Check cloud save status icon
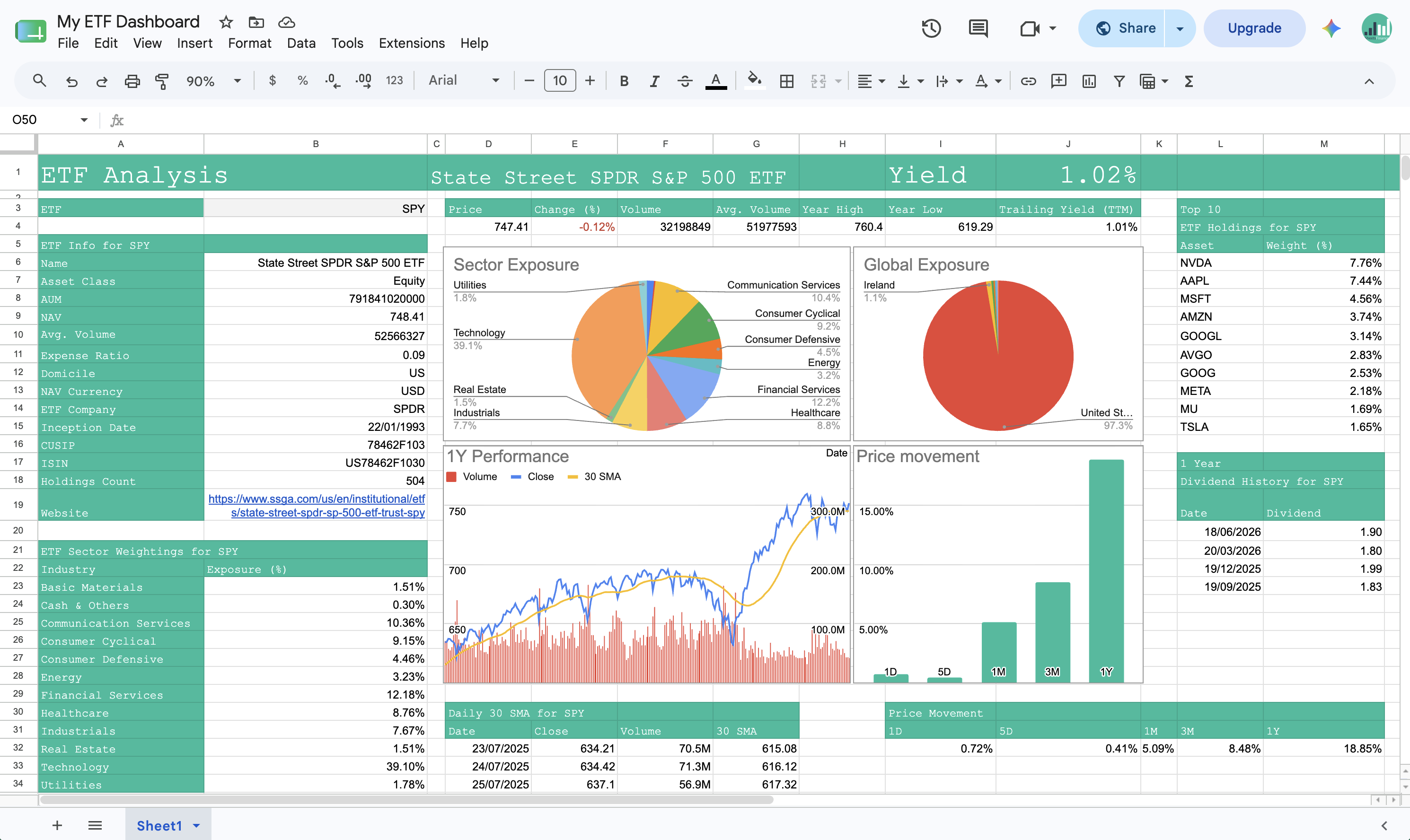 [287, 22]
